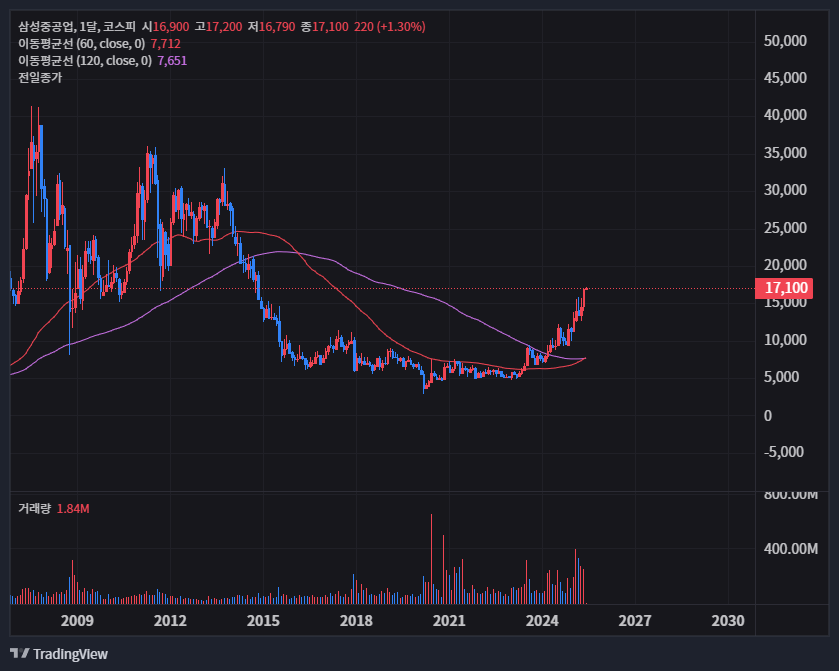Image resolution: width=839 pixels, height=671 pixels.
Task: Select the 이동평균선 120 indicator legend
Action: [x=85, y=60]
